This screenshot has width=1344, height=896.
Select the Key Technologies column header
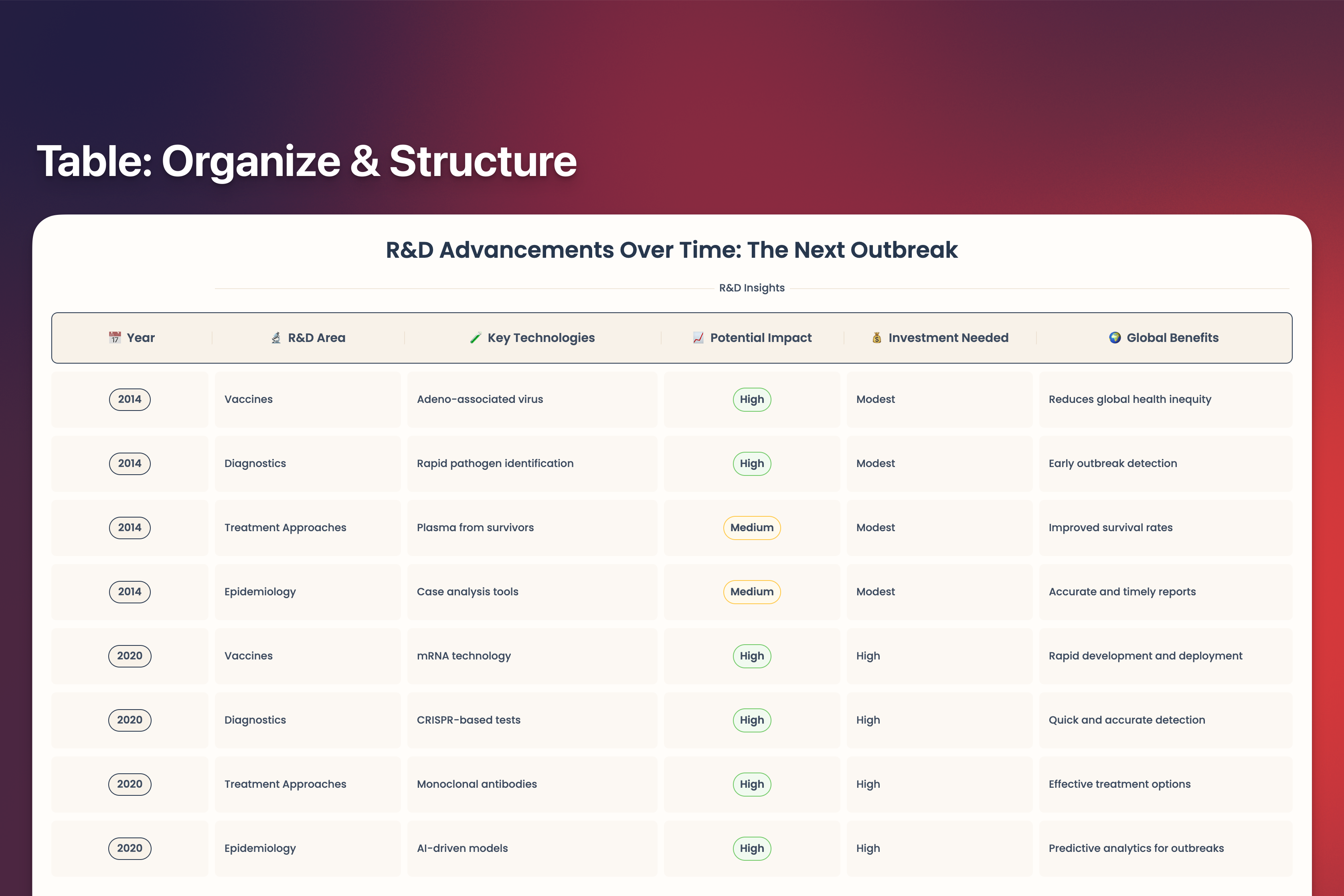pyautogui.click(x=540, y=338)
